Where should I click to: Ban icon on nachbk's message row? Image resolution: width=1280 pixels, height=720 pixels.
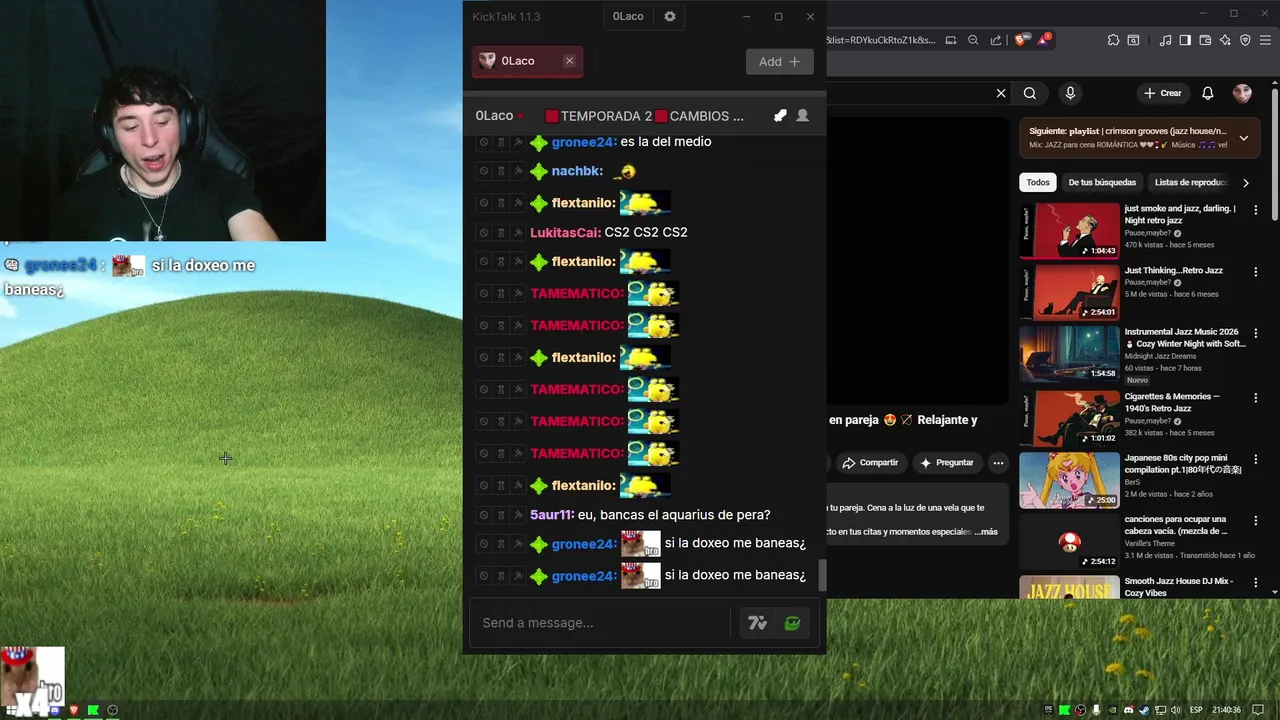coord(483,171)
